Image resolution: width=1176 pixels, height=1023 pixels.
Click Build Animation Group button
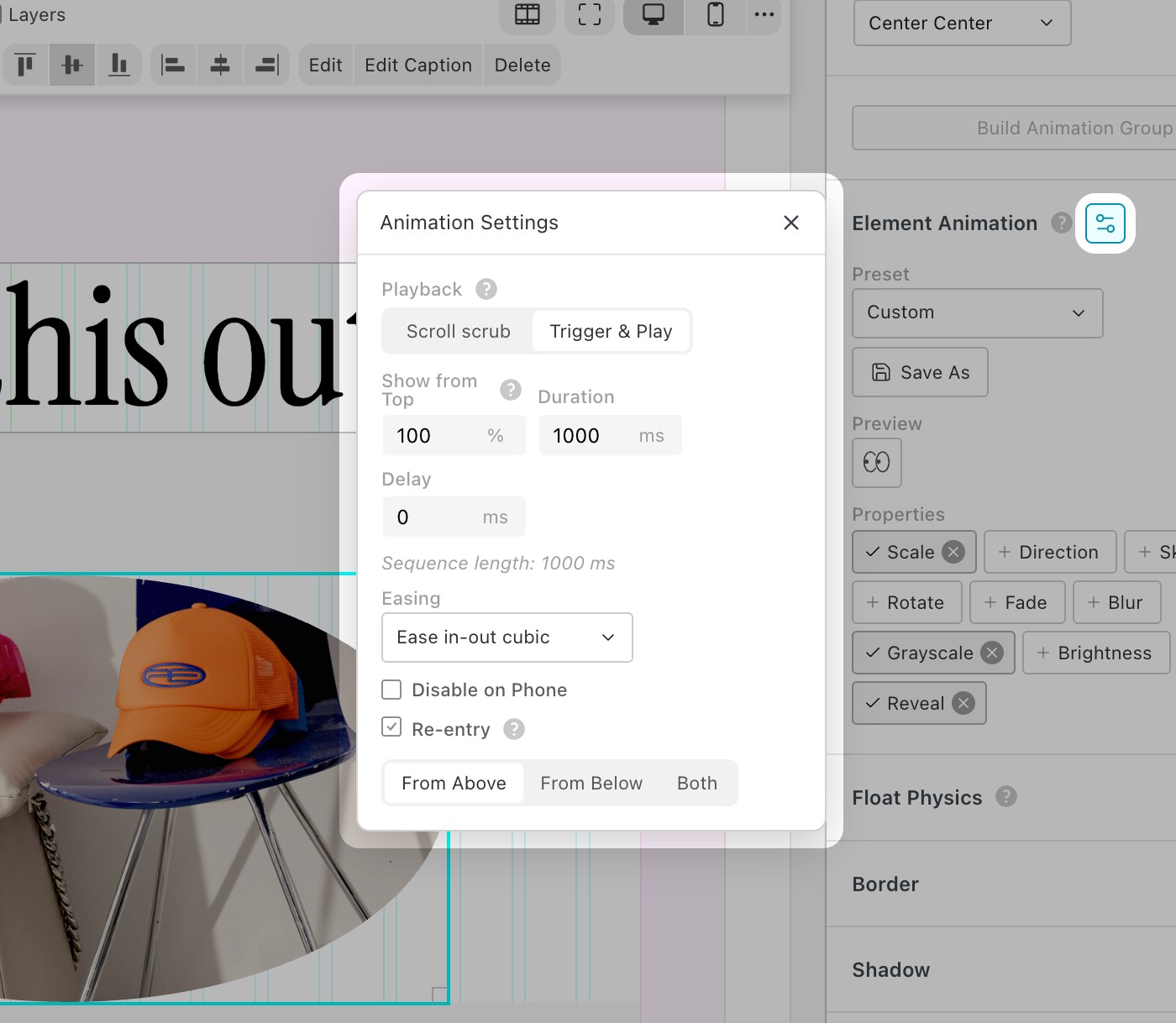pos(1015,128)
